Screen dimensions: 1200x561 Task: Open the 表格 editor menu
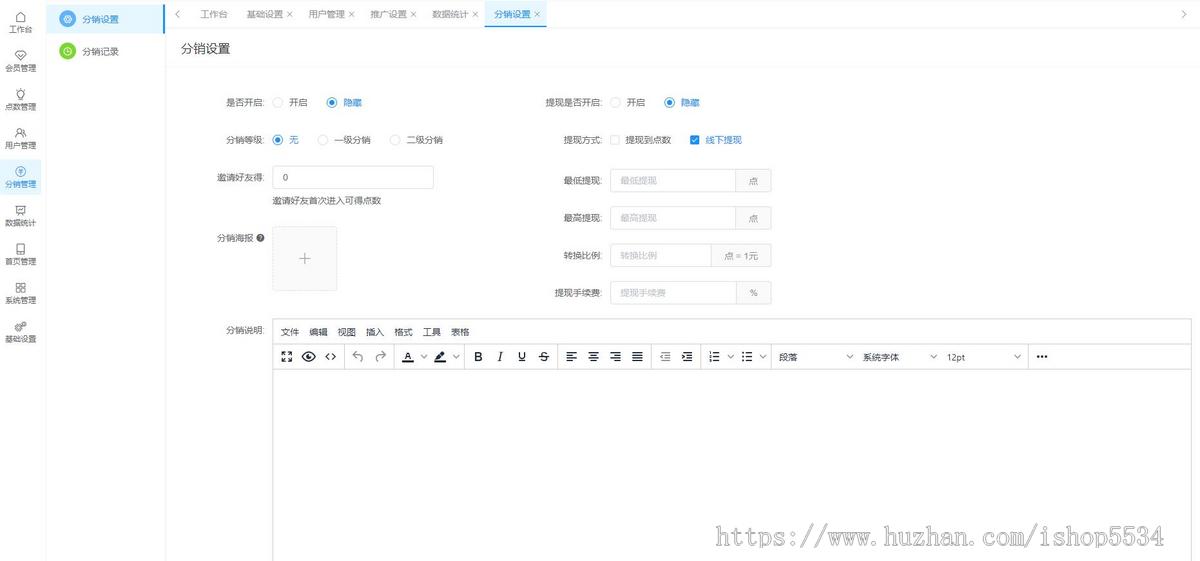click(x=460, y=332)
